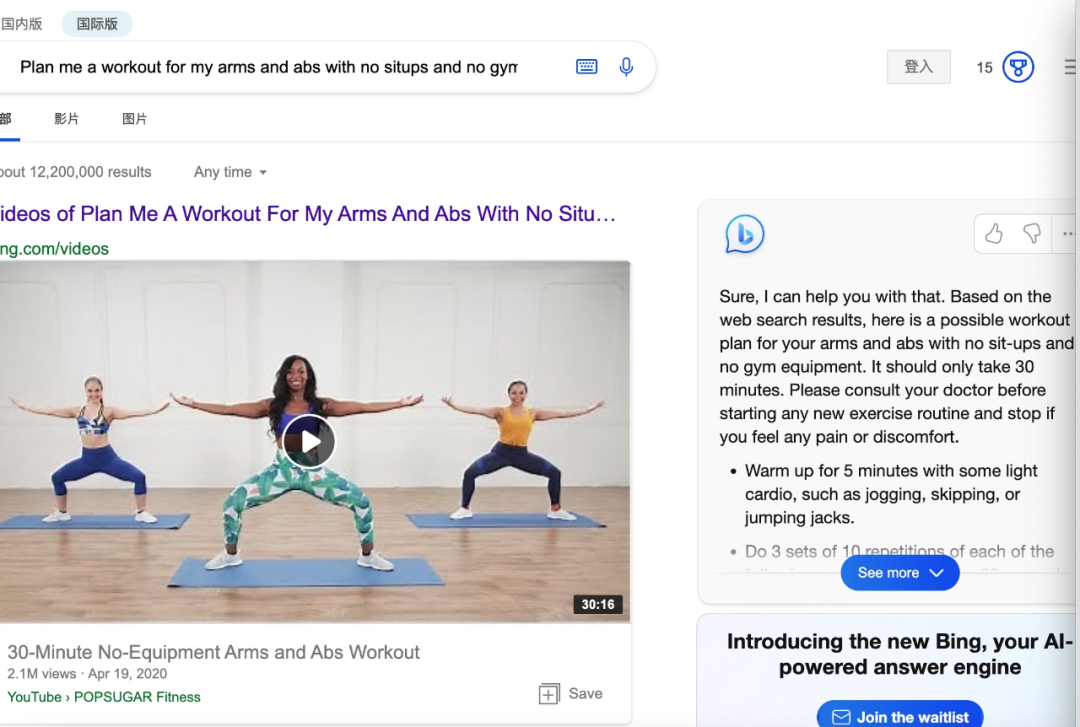Play the POPSUGAR workout video
Viewport: 1080px width, 727px height.
pos(308,441)
